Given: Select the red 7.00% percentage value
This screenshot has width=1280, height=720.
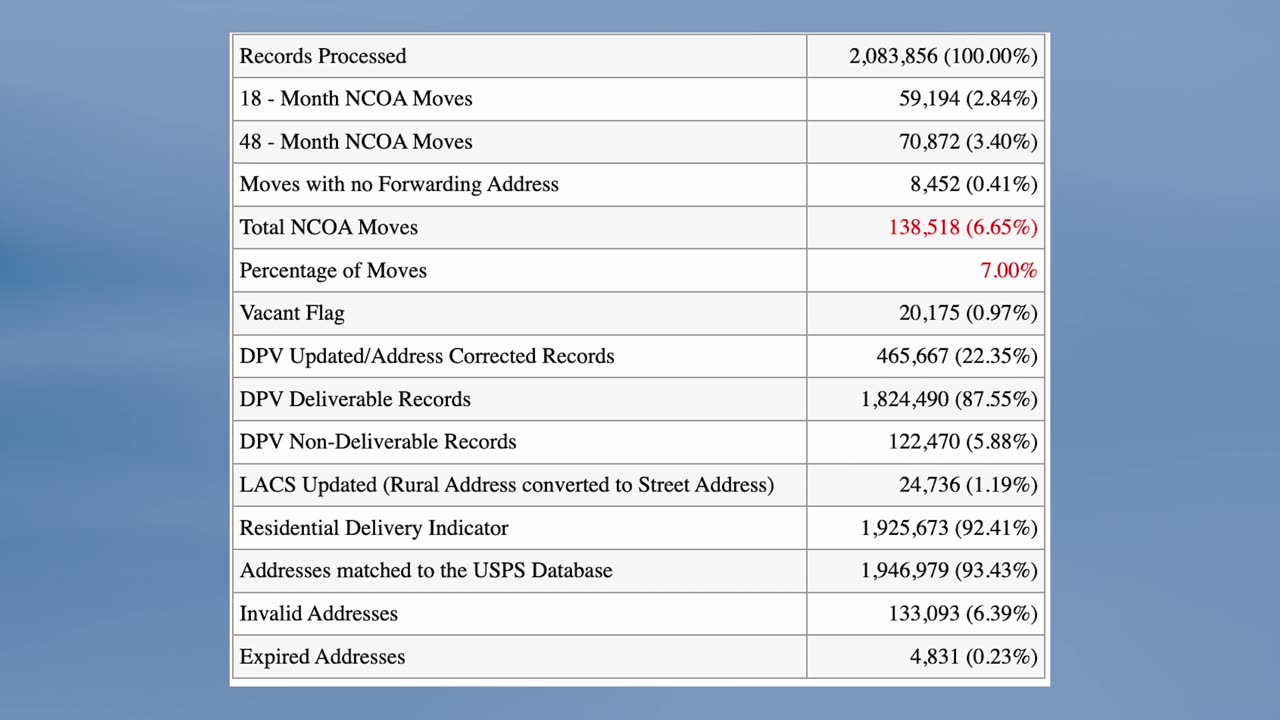Looking at the screenshot, I should pos(1008,271).
